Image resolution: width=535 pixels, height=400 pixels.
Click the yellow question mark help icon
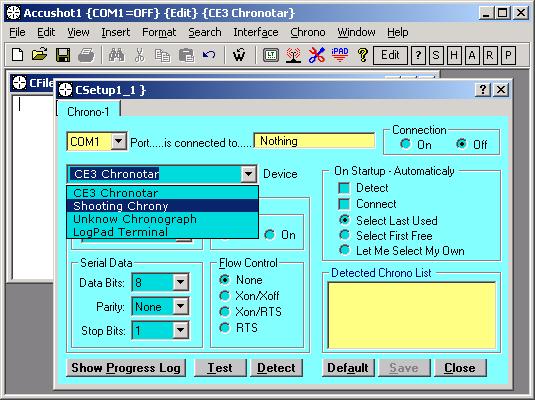(x=363, y=55)
